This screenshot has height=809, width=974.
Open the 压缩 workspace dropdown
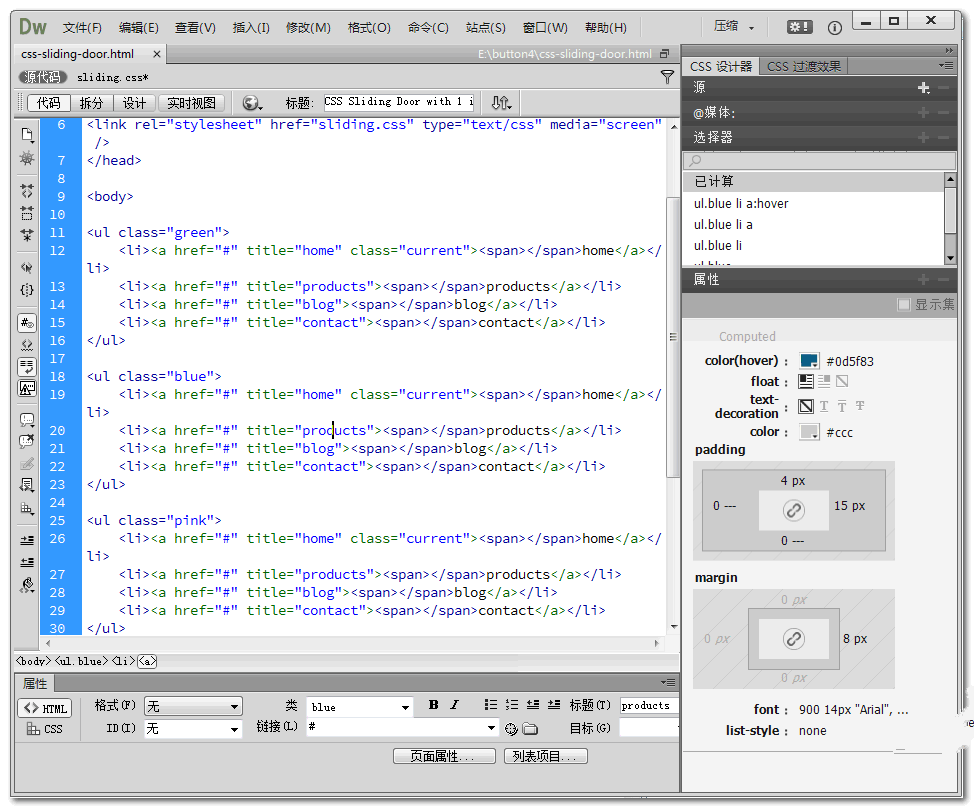[x=733, y=27]
